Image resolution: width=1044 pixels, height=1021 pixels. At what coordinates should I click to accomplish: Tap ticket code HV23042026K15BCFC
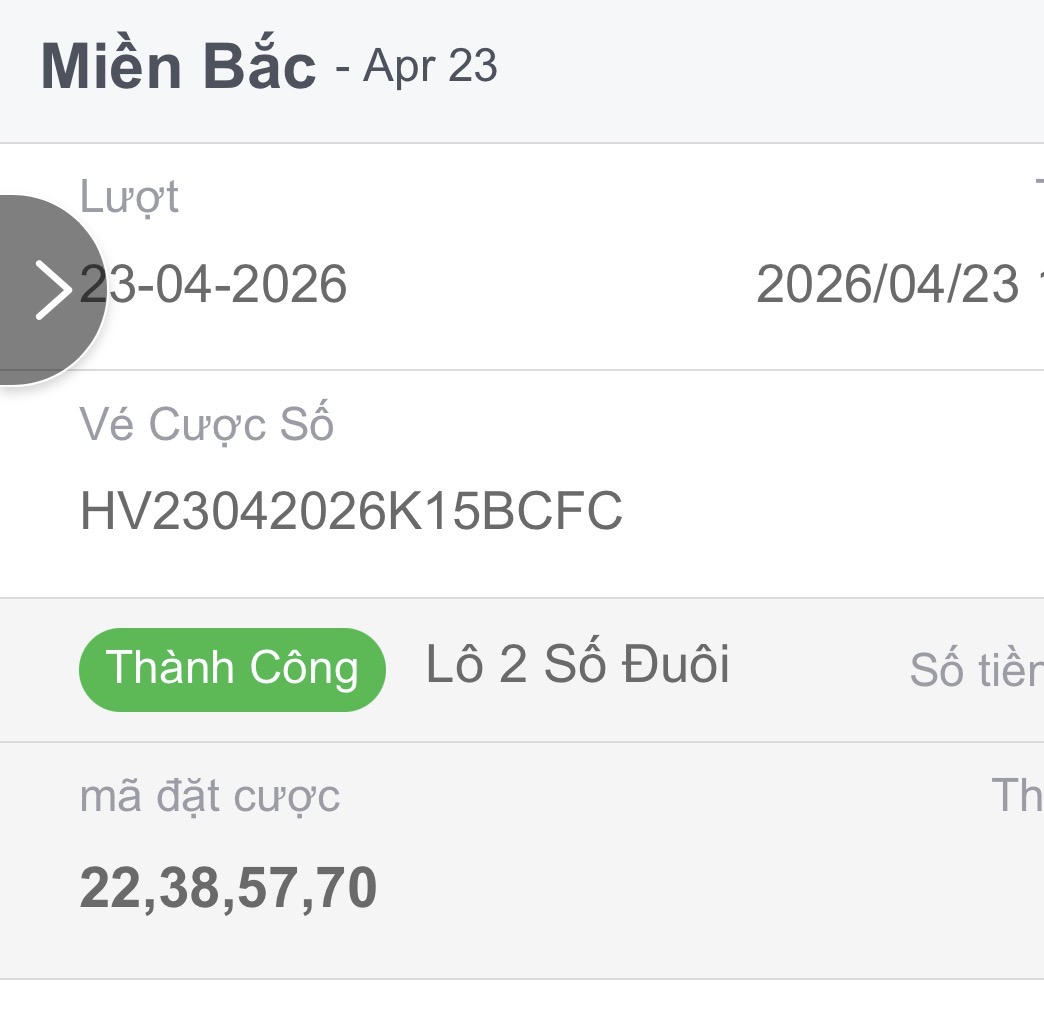click(x=351, y=512)
